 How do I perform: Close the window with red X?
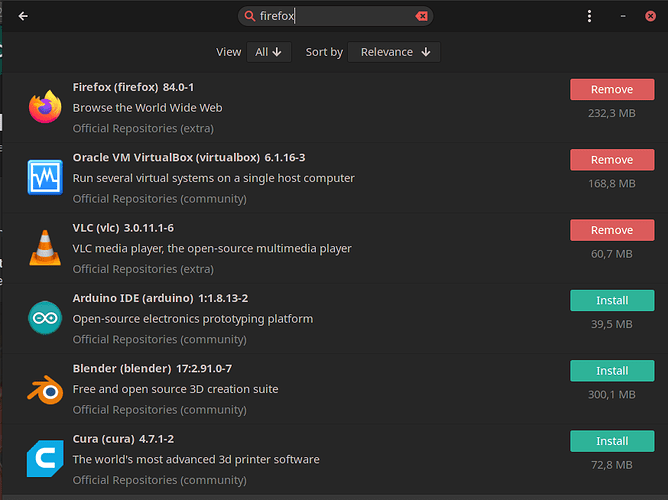pyautogui.click(x=650, y=16)
